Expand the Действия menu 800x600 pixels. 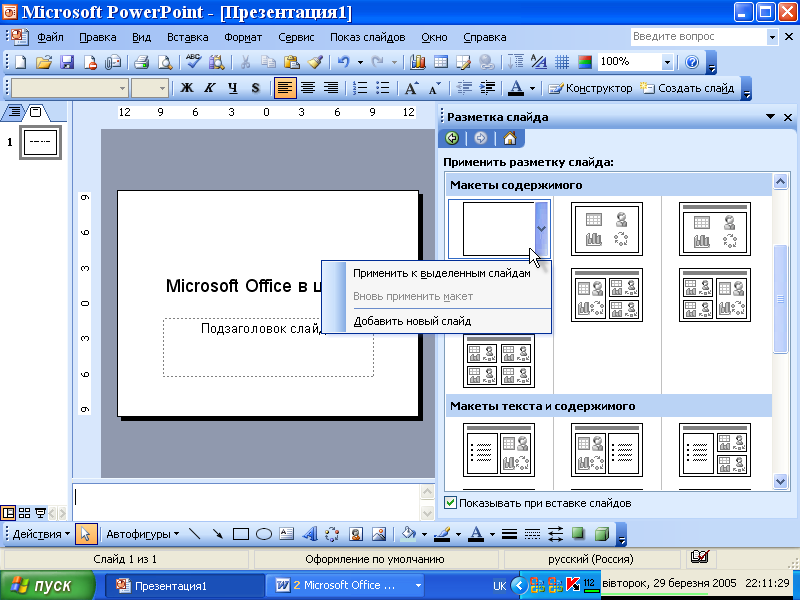41,534
